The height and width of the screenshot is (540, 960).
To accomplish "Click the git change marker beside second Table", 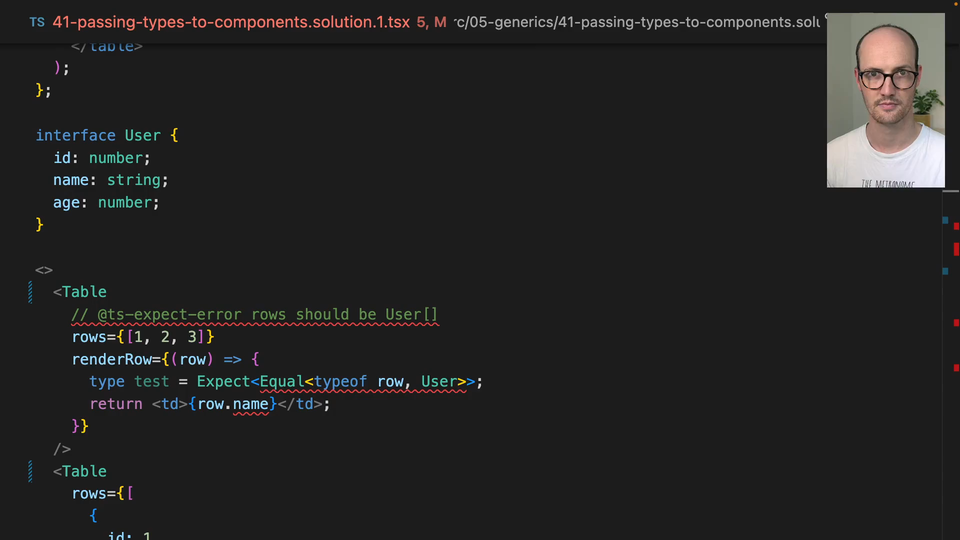I will [x=30, y=471].
